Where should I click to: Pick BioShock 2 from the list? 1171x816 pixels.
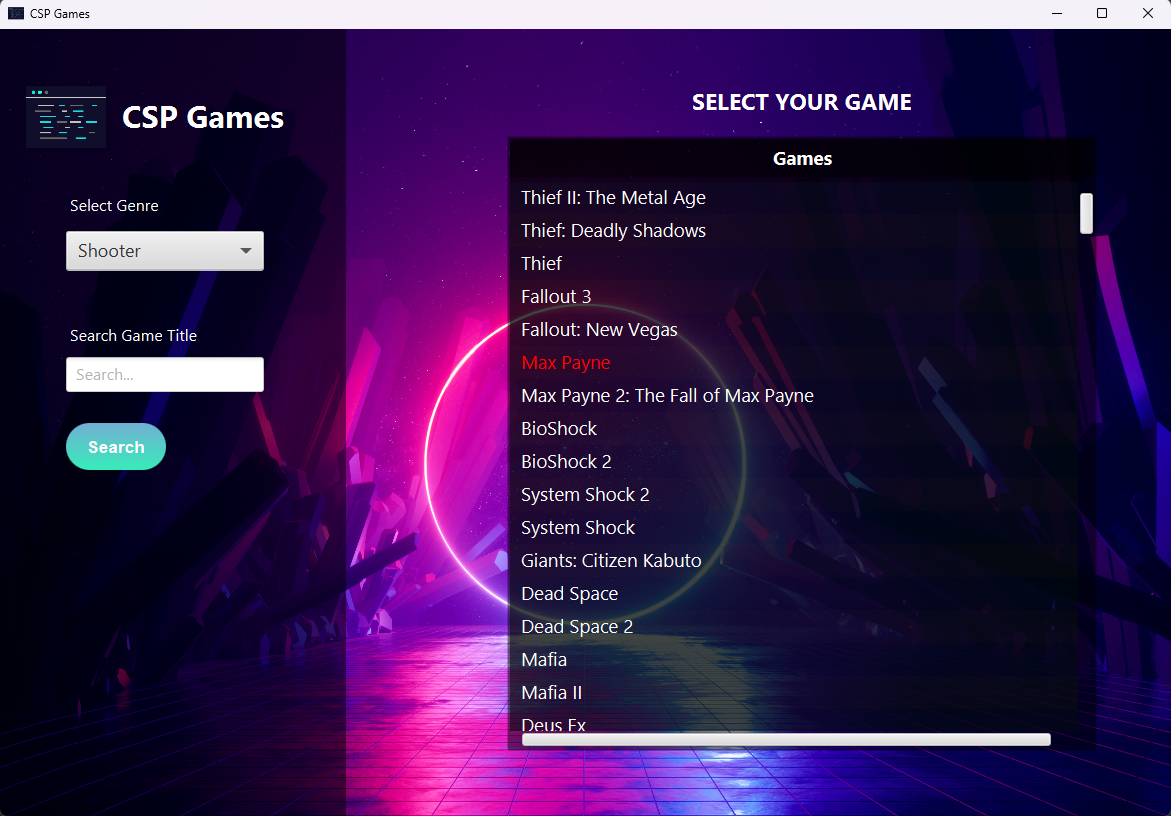click(566, 462)
